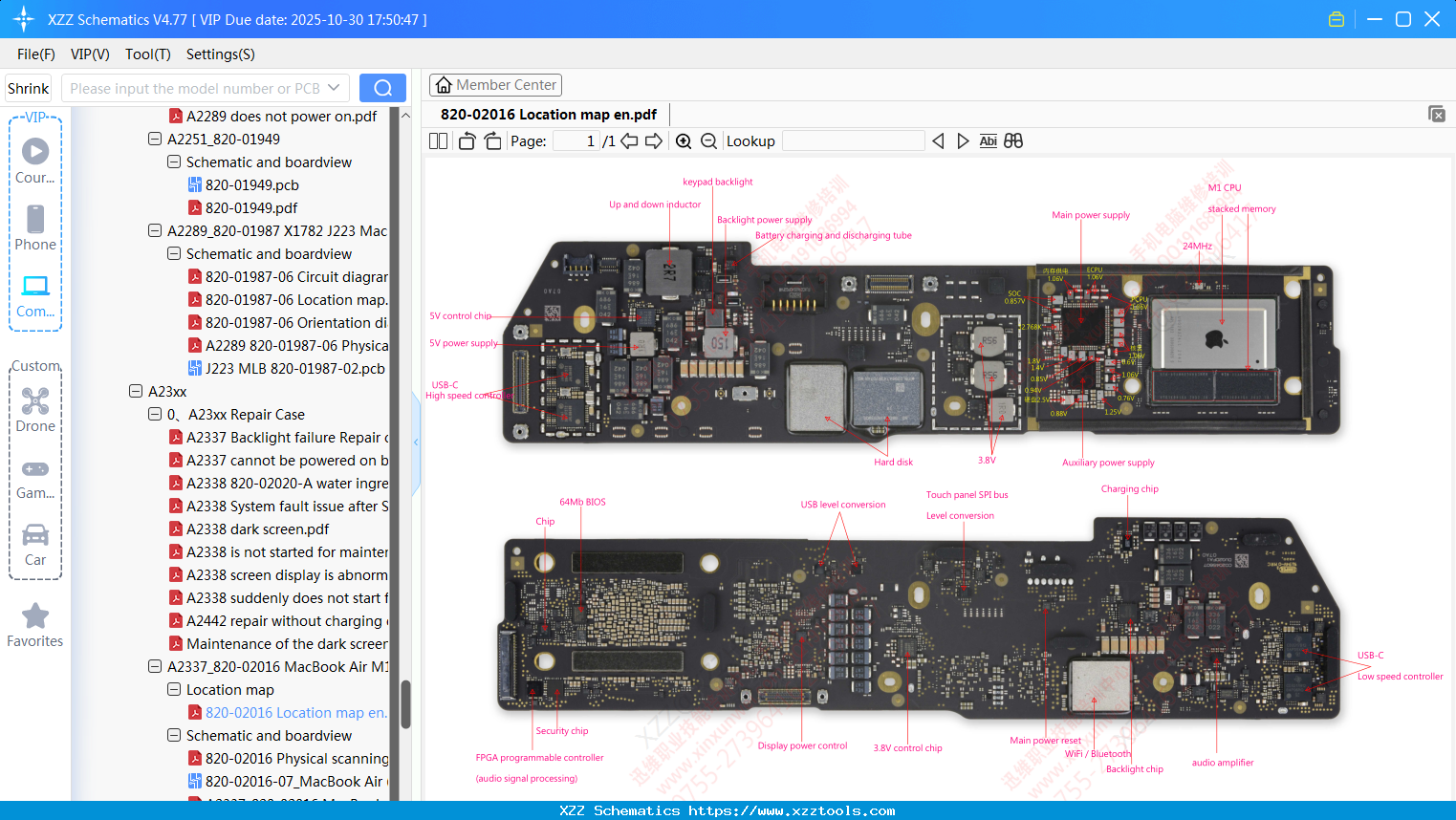Click the Lookup text field
Image resolution: width=1456 pixels, height=820 pixels.
(854, 141)
